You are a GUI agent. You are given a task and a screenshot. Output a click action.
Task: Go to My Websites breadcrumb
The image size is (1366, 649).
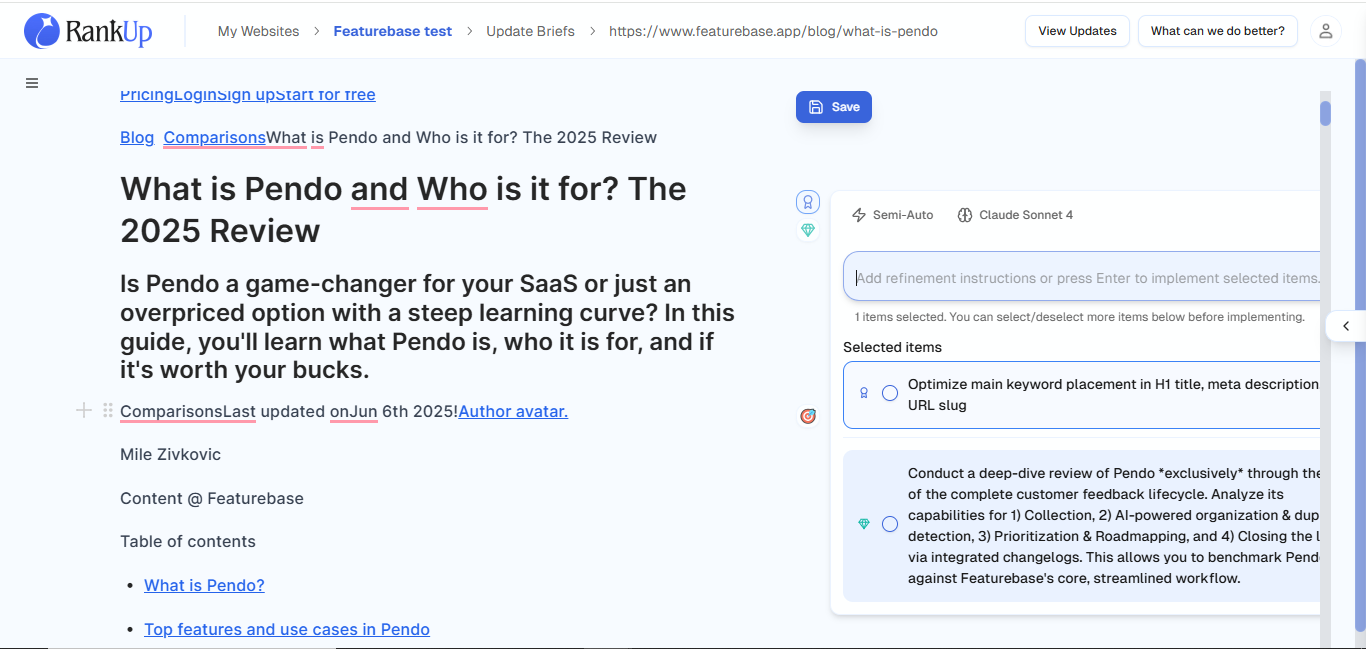(258, 31)
